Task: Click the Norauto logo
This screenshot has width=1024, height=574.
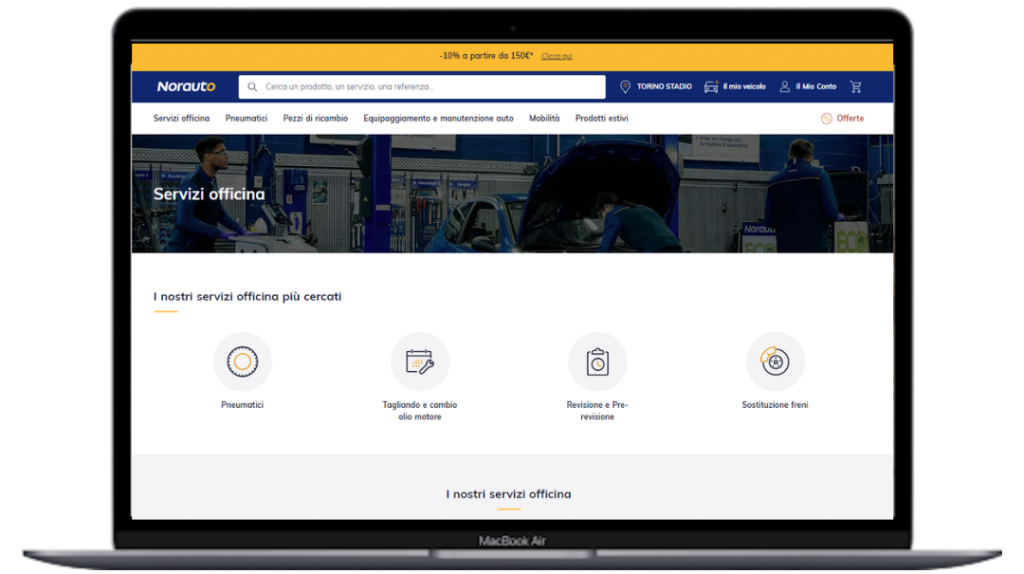Action: click(x=186, y=87)
